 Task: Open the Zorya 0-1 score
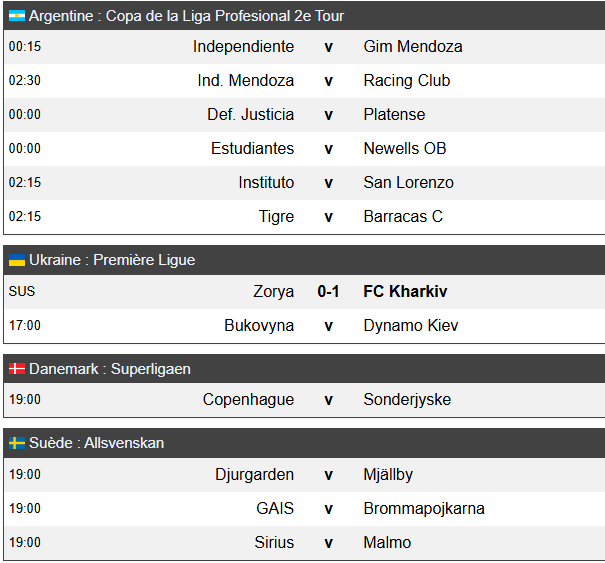[x=328, y=291]
